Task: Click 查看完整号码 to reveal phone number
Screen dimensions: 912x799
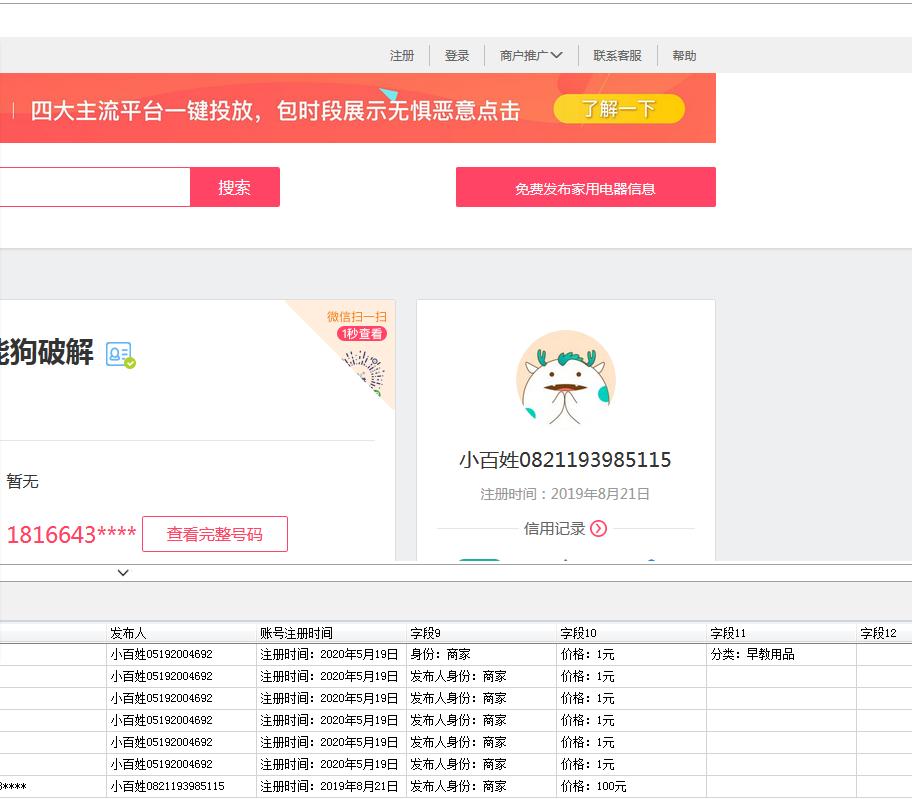Action: (x=215, y=533)
